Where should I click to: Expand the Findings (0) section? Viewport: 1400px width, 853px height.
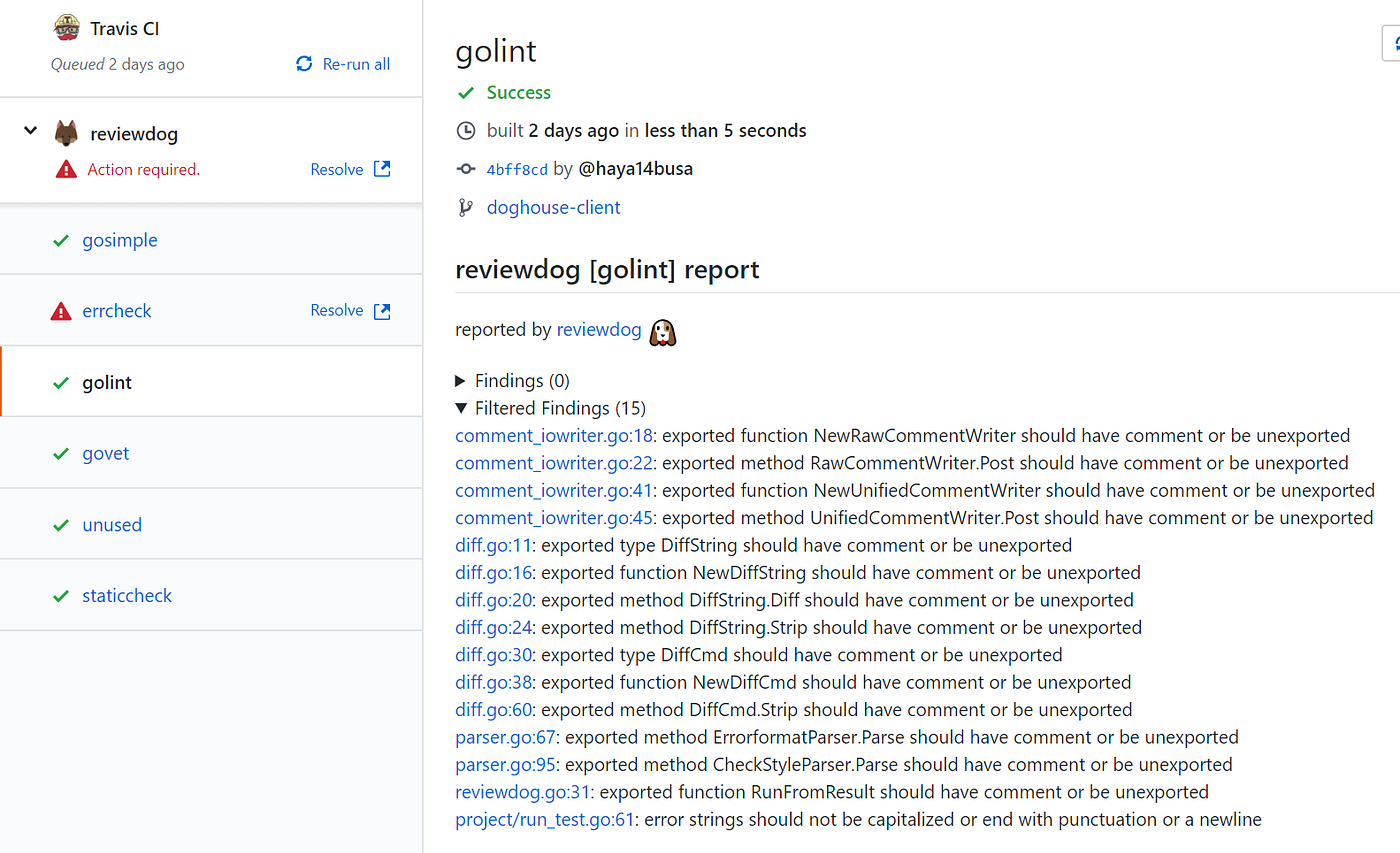[461, 380]
